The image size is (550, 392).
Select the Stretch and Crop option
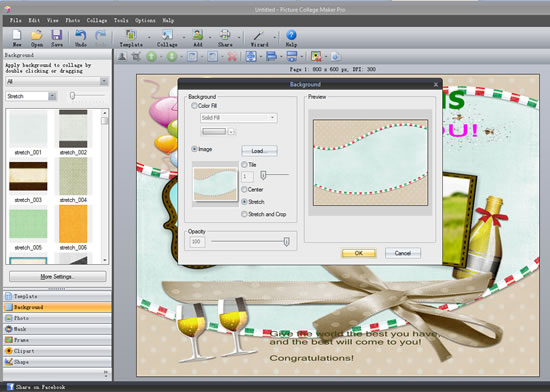[x=244, y=214]
